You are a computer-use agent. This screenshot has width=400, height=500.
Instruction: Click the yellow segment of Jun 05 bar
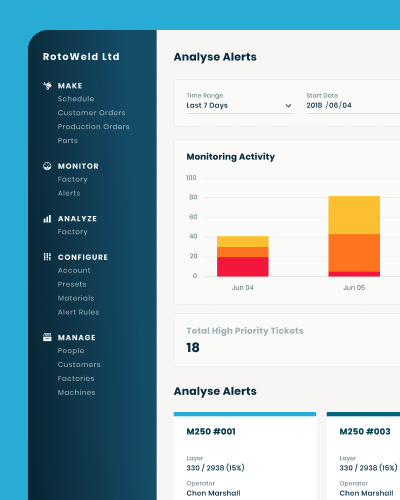point(354,215)
